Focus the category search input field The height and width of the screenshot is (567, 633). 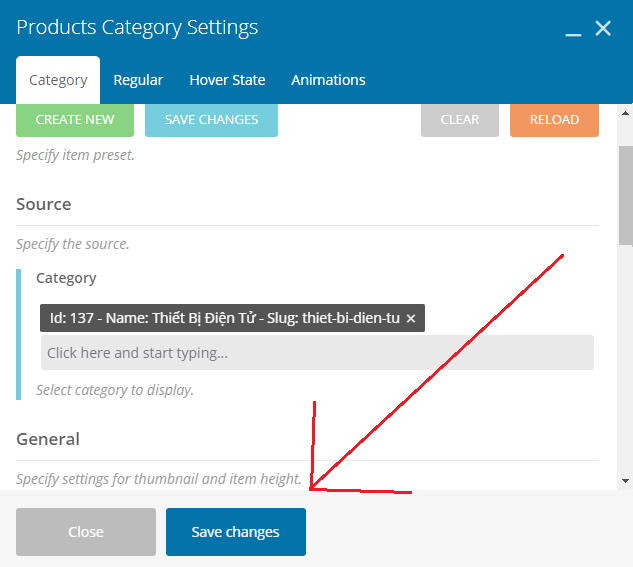pyautogui.click(x=317, y=353)
